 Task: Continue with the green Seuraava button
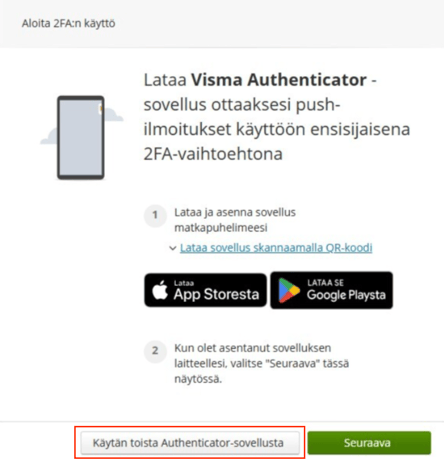[369, 443]
